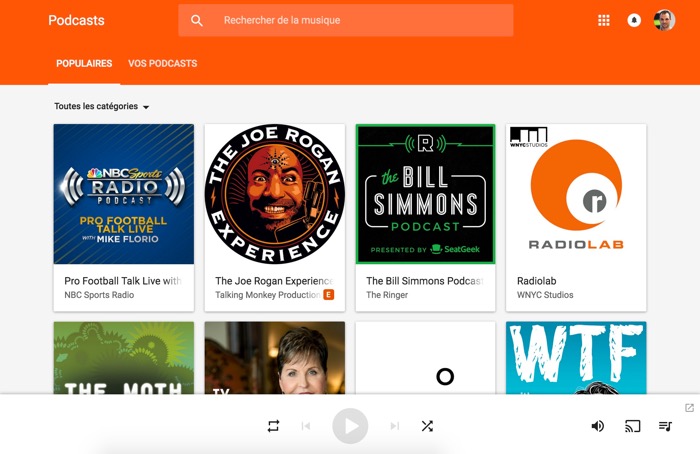Open player in pop-out window
Screen dimensions: 700x454
click(x=689, y=408)
